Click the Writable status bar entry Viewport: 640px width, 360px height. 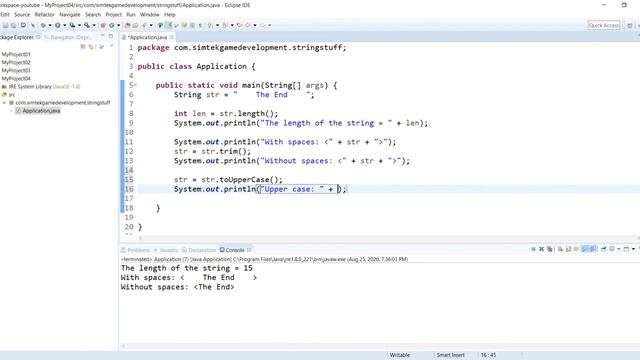tap(400, 355)
